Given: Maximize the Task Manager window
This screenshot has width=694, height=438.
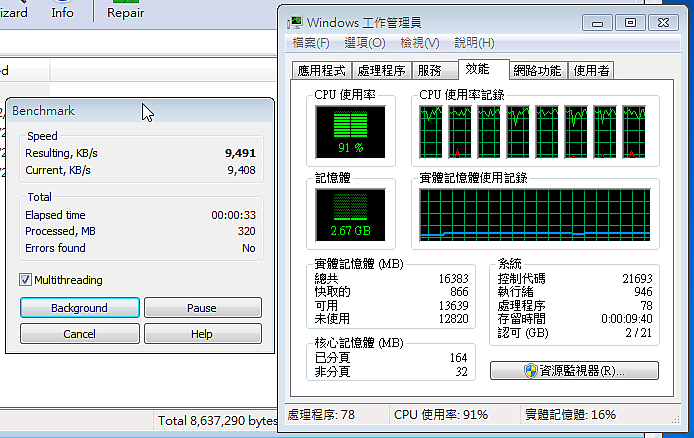Looking at the screenshot, I should coord(630,23).
